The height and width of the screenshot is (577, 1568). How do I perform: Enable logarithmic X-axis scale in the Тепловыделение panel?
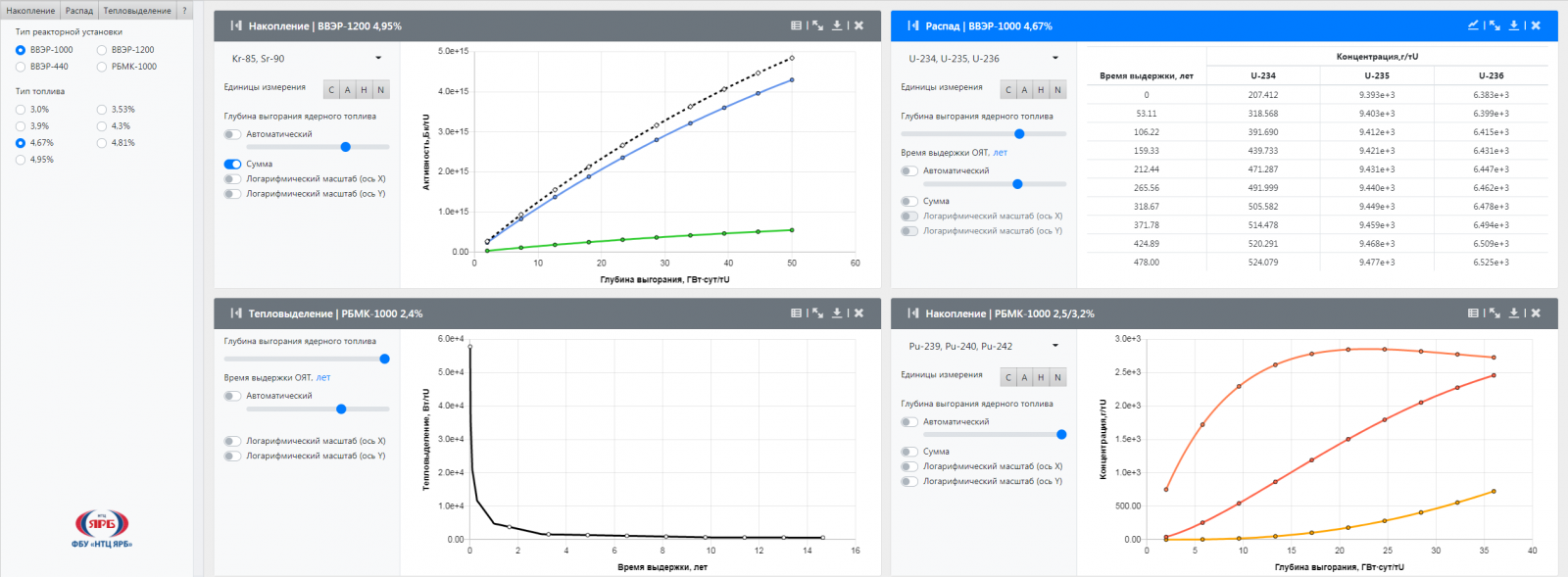232,441
